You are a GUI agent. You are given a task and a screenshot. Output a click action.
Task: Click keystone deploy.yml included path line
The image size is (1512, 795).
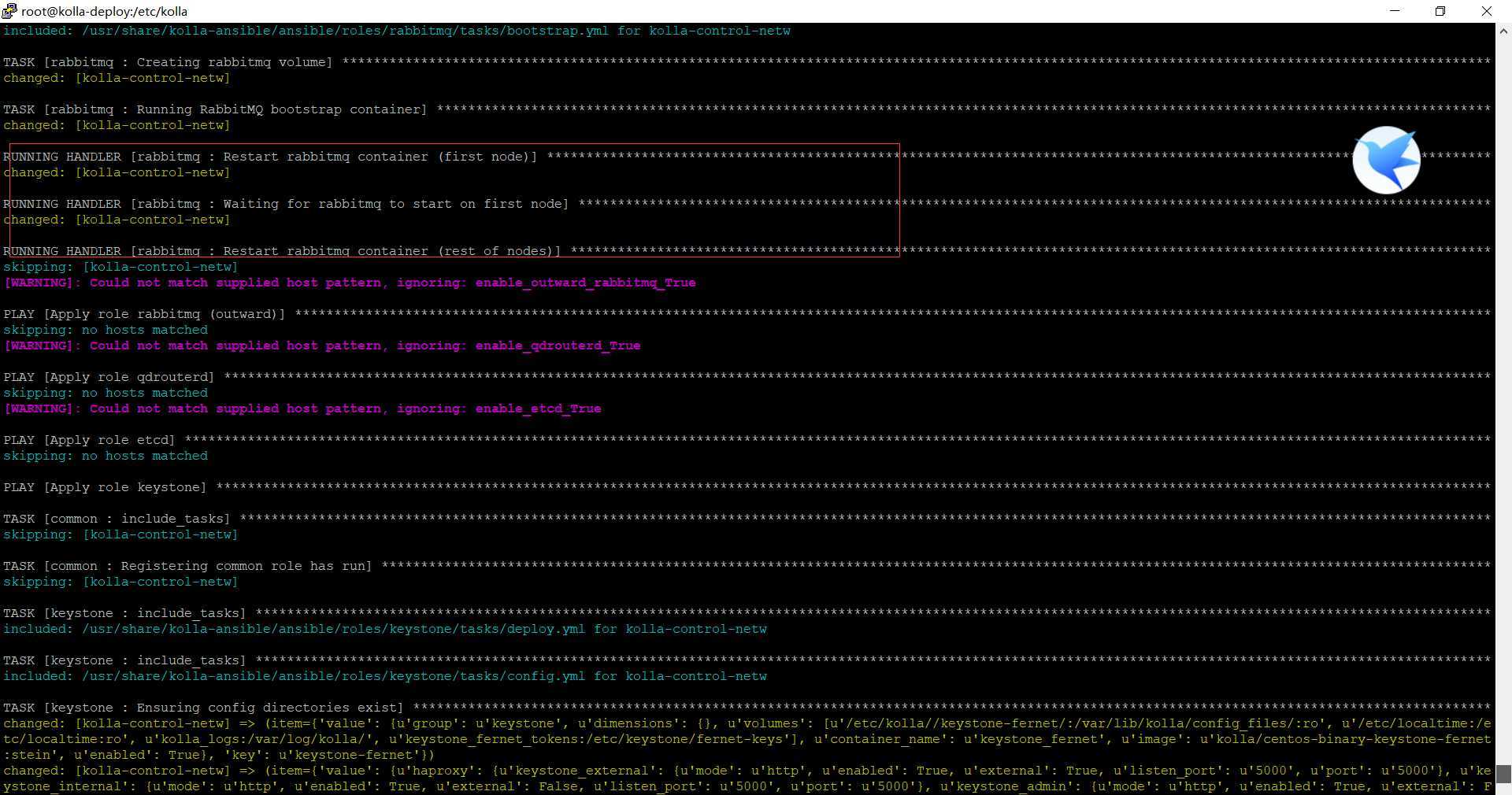point(385,629)
